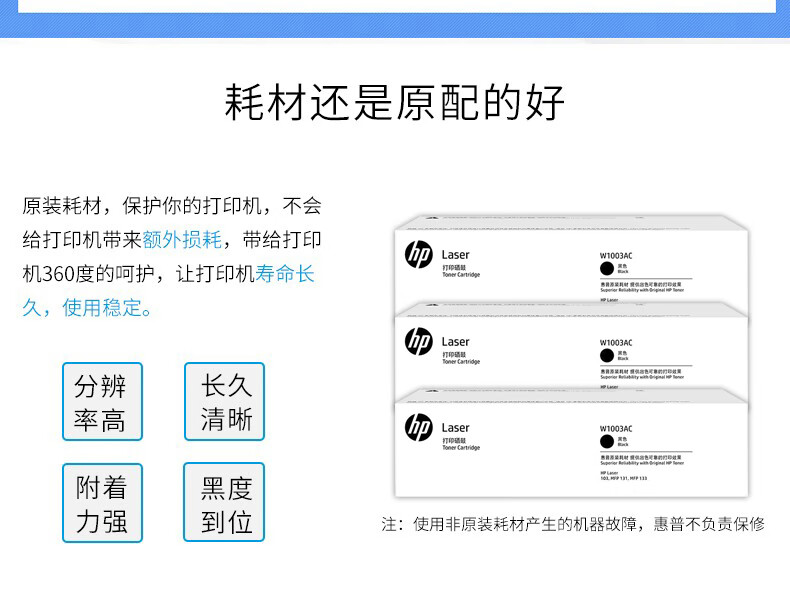The width and height of the screenshot is (790, 608).
Task: Click W1003AC label on the middle box
Action: pyautogui.click(x=616, y=343)
